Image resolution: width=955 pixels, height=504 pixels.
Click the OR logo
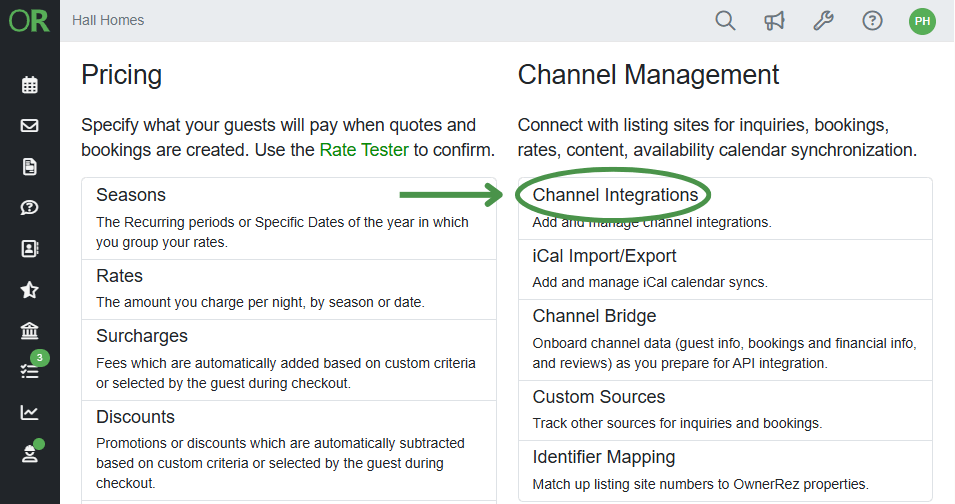(29, 21)
